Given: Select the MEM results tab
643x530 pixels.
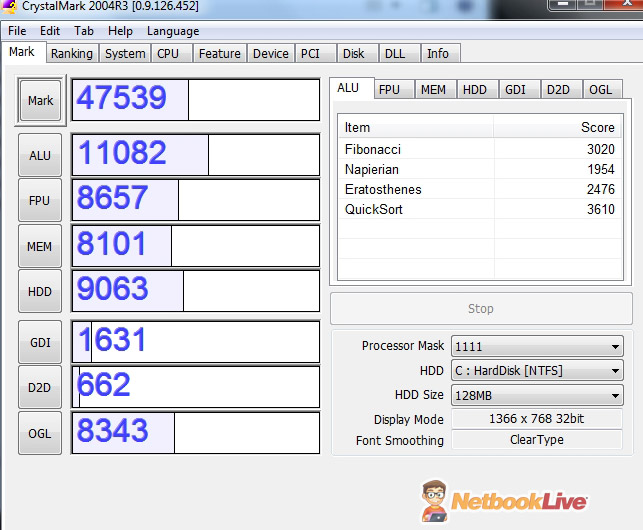Looking at the screenshot, I should 436,89.
